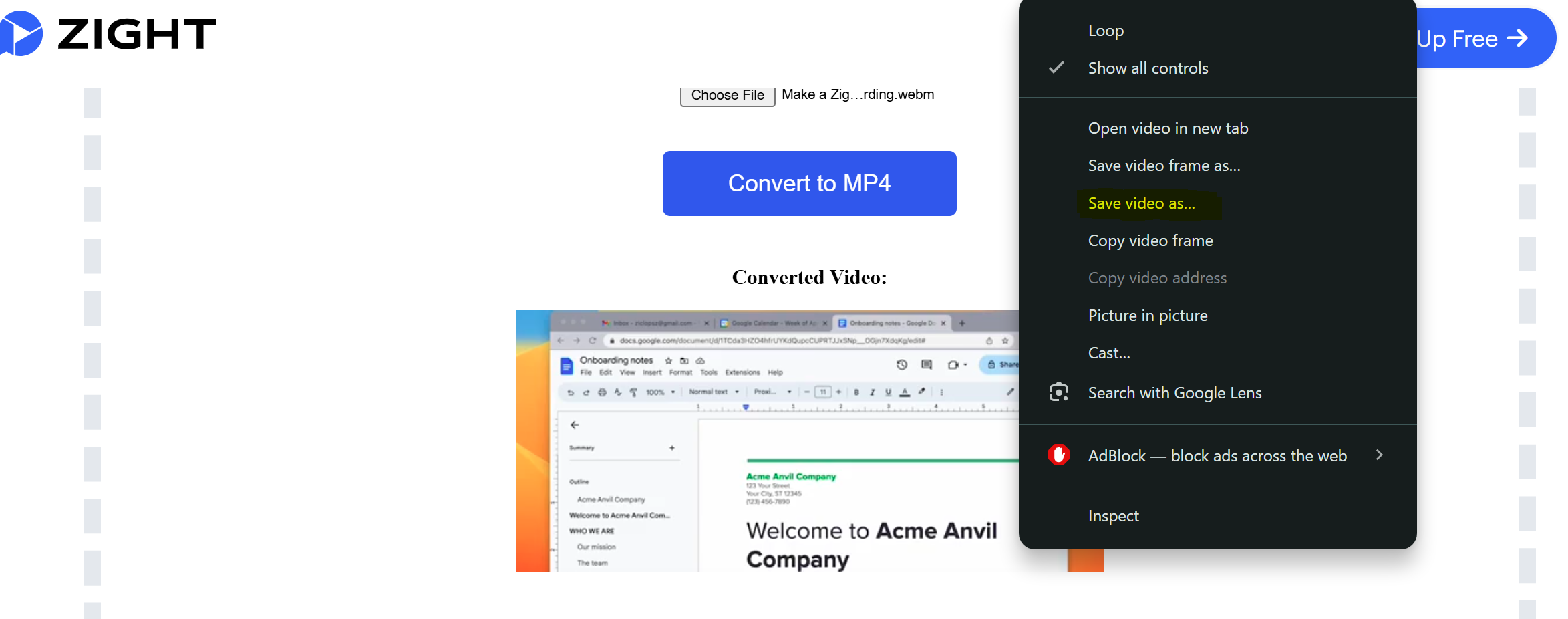Image resolution: width=1568 pixels, height=619 pixels.
Task: Select Search with Google Lens
Action: click(1217, 393)
